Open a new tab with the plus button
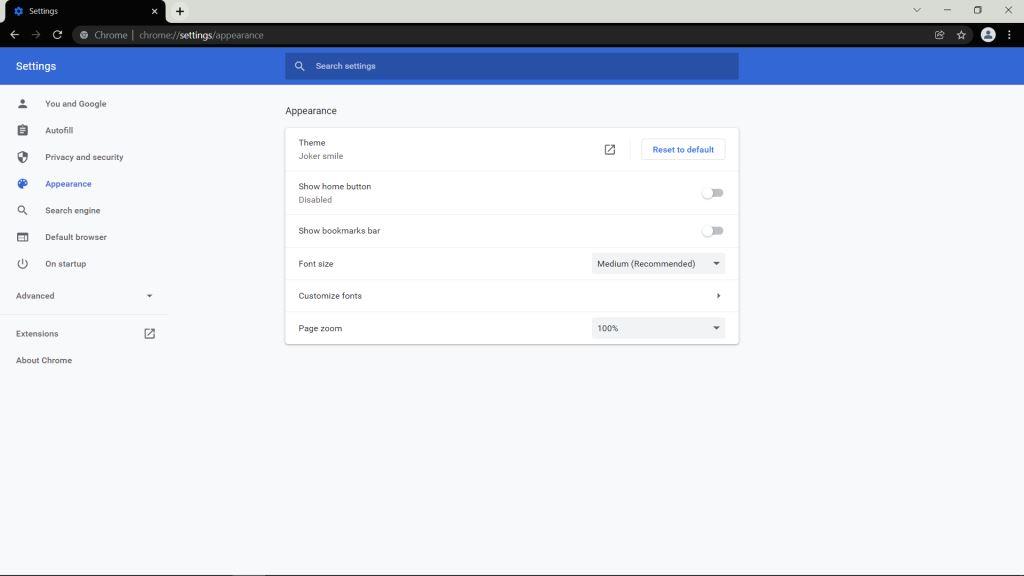Image resolution: width=1024 pixels, height=576 pixels. [180, 11]
